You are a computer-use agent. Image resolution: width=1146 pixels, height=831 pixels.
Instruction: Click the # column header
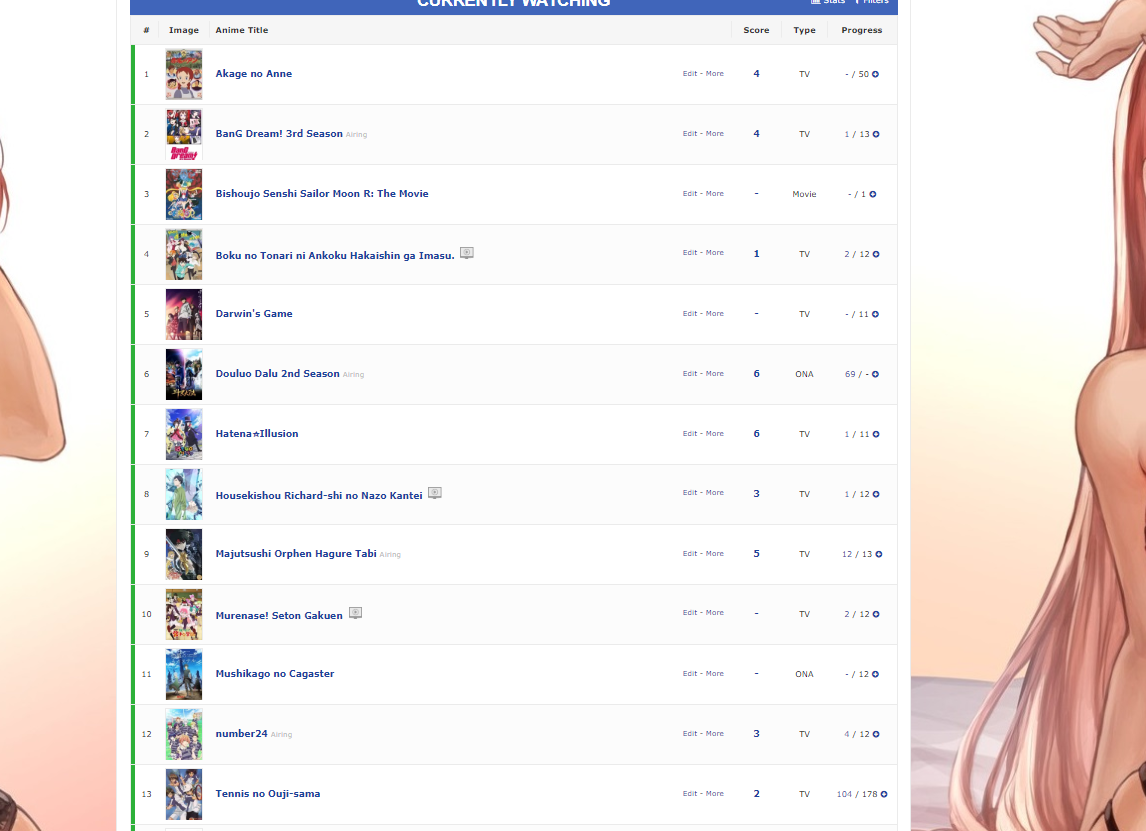point(146,30)
